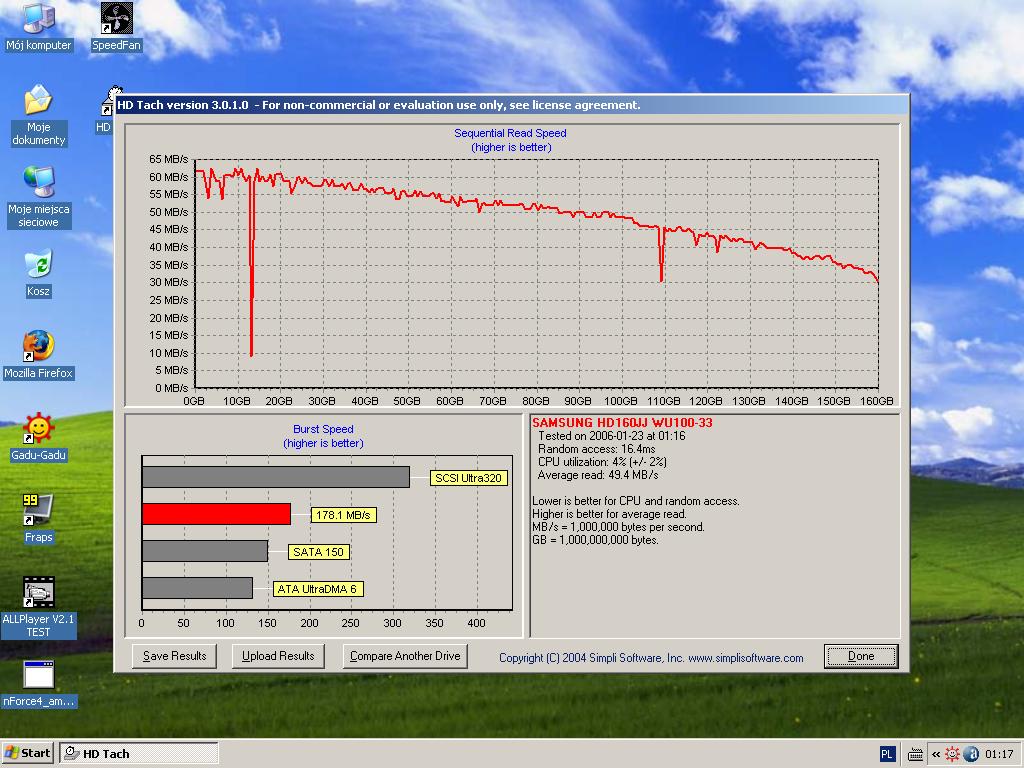
Task: Click the SATA 150 label
Action: (319, 552)
